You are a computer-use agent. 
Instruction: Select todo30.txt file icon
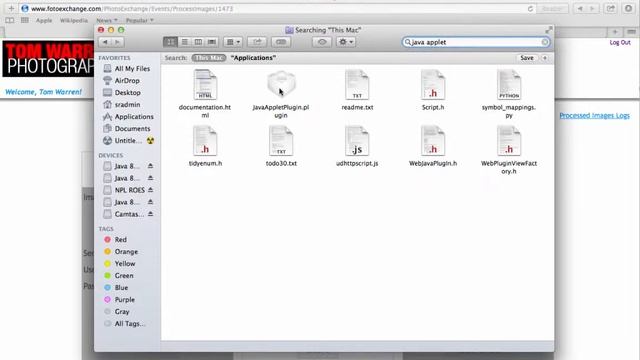click(281, 140)
